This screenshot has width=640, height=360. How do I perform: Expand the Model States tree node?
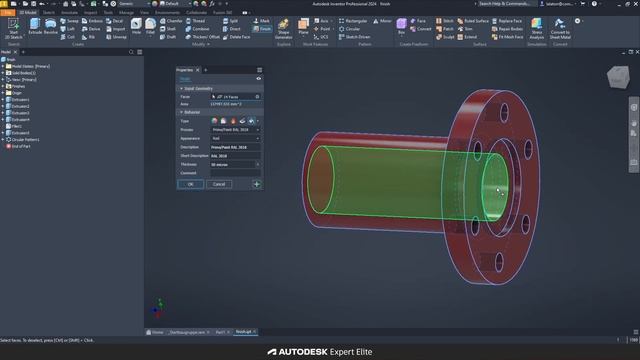tap(3, 66)
